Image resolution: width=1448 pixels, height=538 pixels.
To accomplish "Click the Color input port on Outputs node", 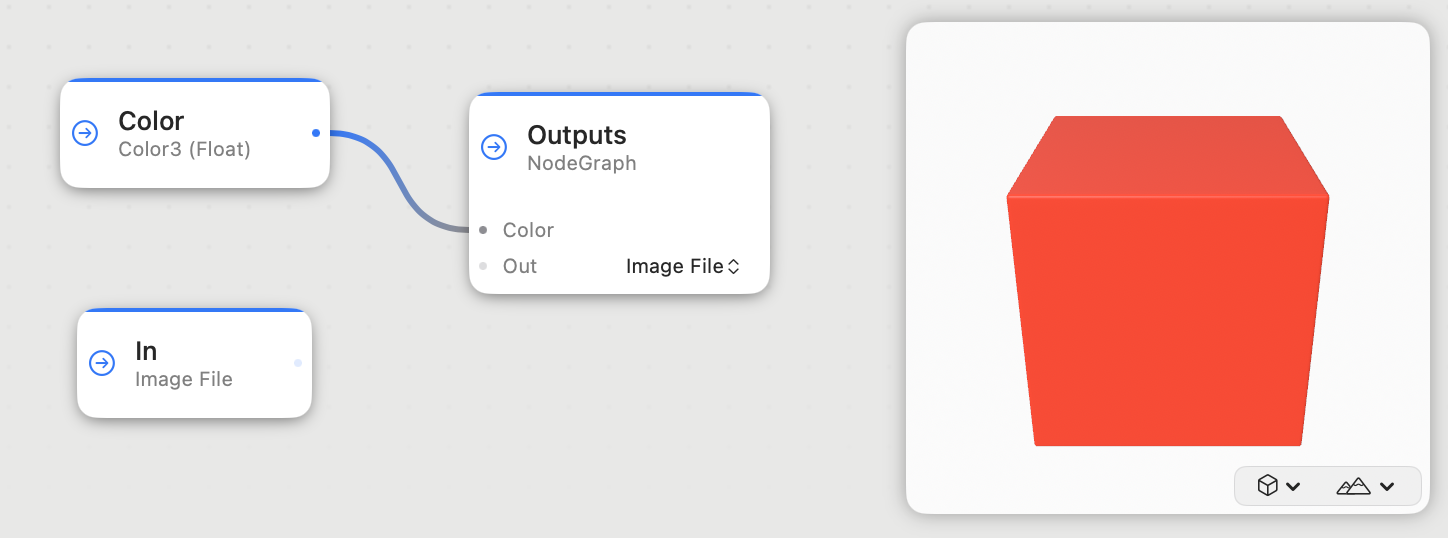I will click(483, 230).
